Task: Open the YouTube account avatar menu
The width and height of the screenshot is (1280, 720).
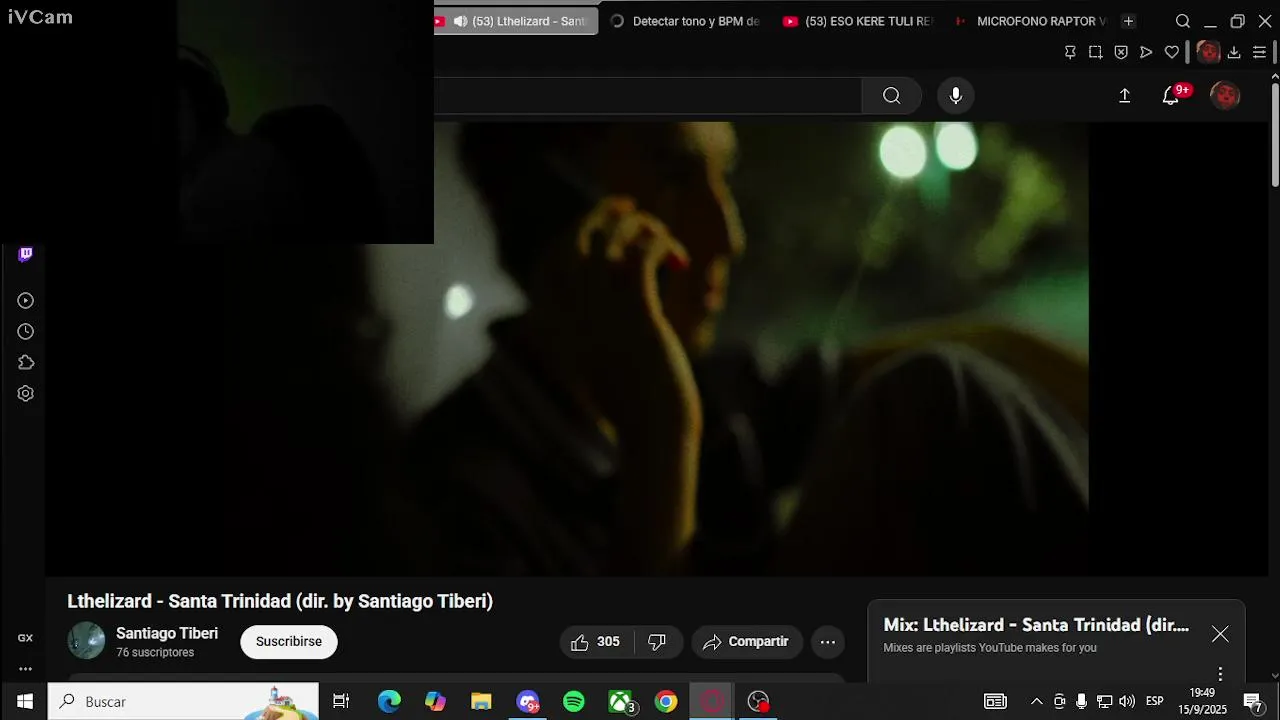Action: point(1225,96)
